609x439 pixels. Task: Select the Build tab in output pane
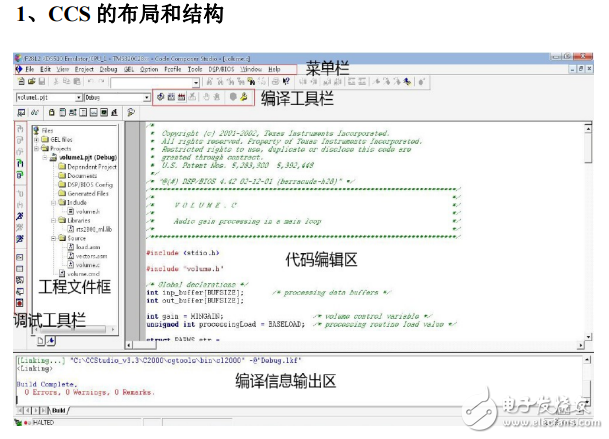(56, 410)
